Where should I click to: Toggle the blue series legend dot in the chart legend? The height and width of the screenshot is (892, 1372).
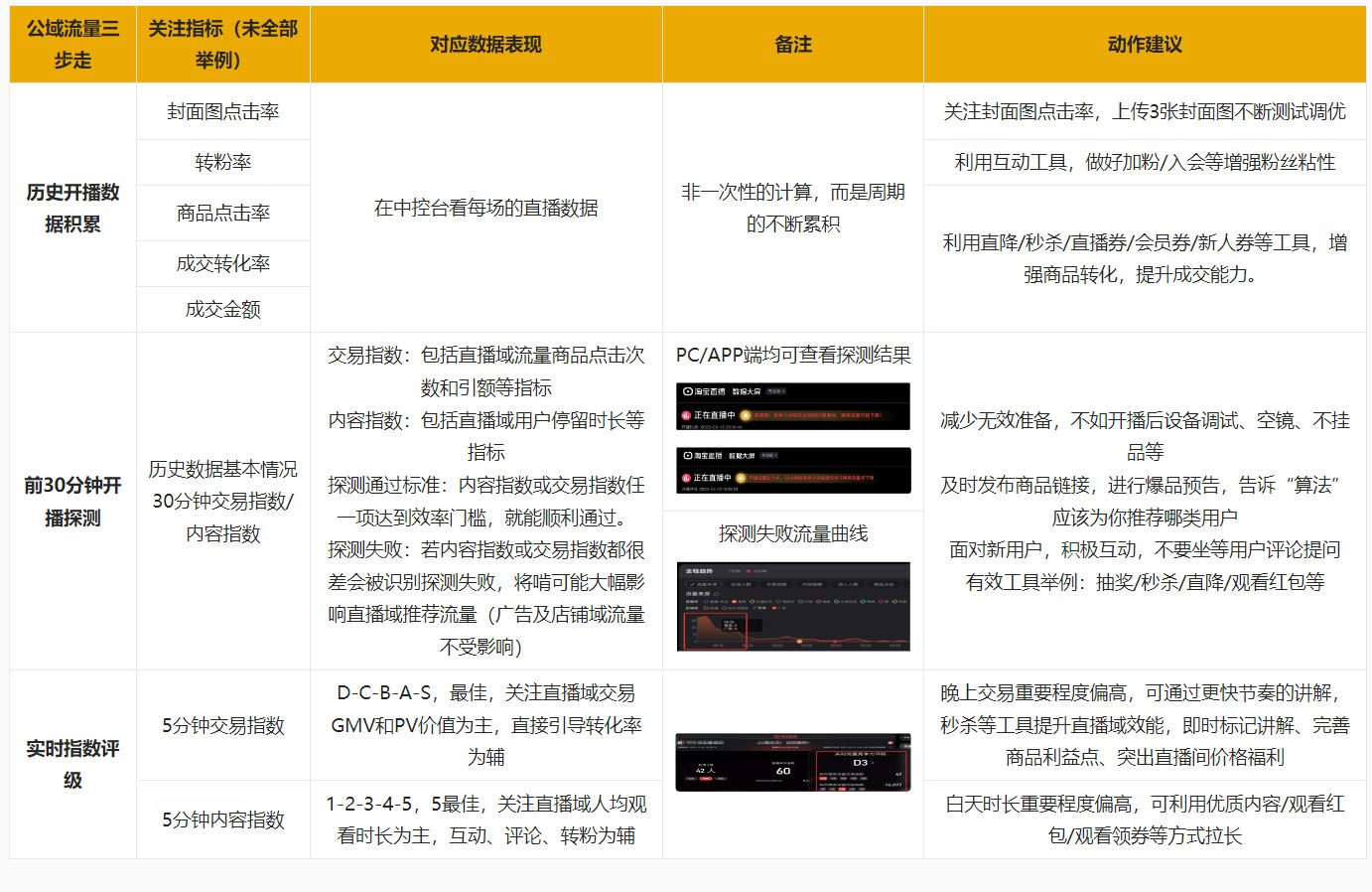click(706, 601)
